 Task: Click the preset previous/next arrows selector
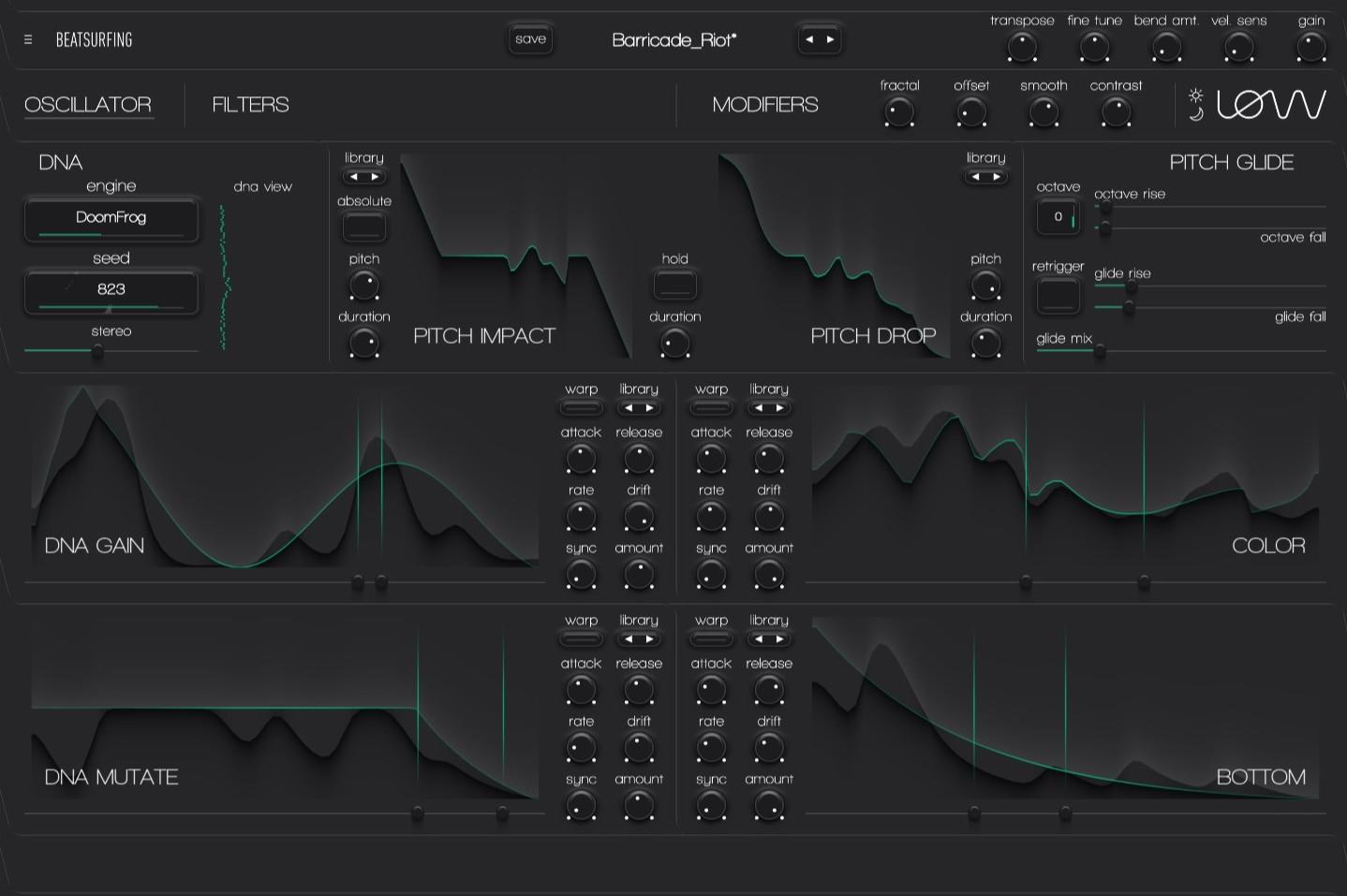pos(820,39)
